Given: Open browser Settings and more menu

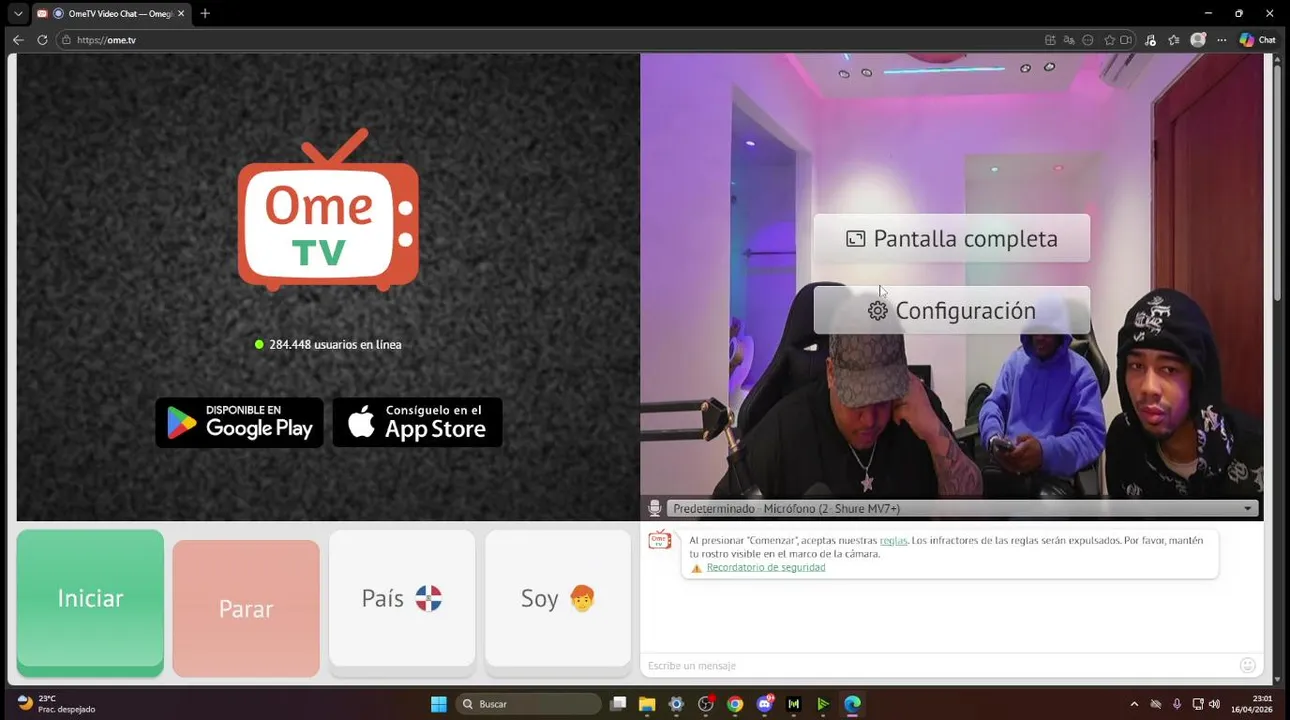Looking at the screenshot, I should pyautogui.click(x=1221, y=40).
